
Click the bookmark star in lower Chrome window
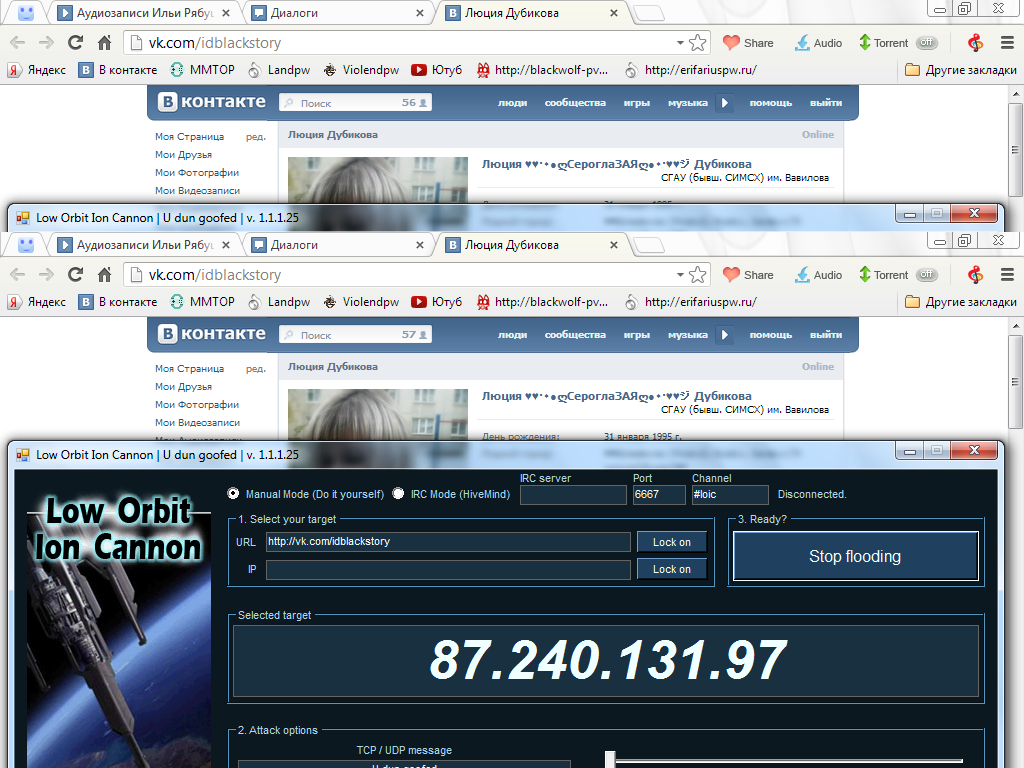697,275
